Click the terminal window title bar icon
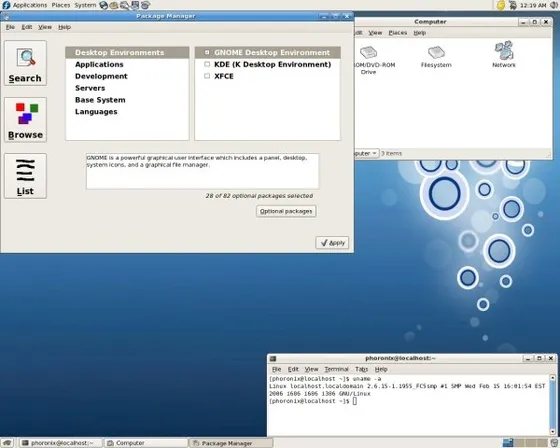 [x=273, y=358]
